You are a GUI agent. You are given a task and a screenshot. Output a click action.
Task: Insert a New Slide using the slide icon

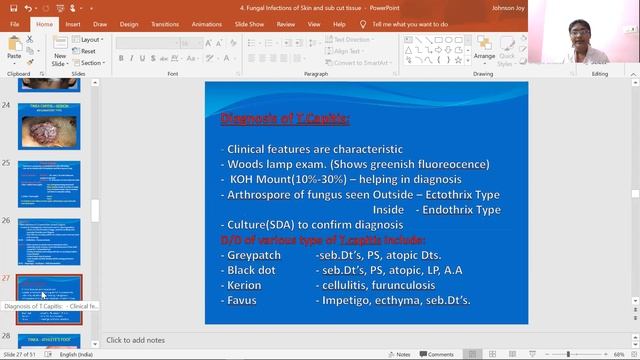[x=60, y=43]
